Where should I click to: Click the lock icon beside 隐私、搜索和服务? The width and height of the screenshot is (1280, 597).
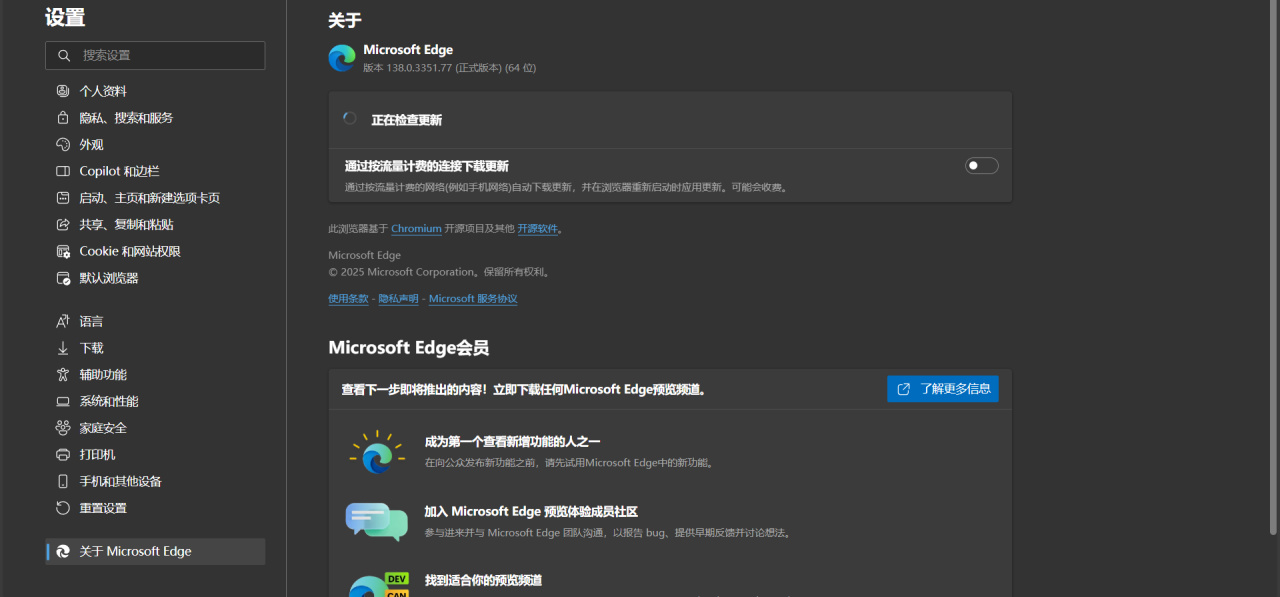coord(63,118)
